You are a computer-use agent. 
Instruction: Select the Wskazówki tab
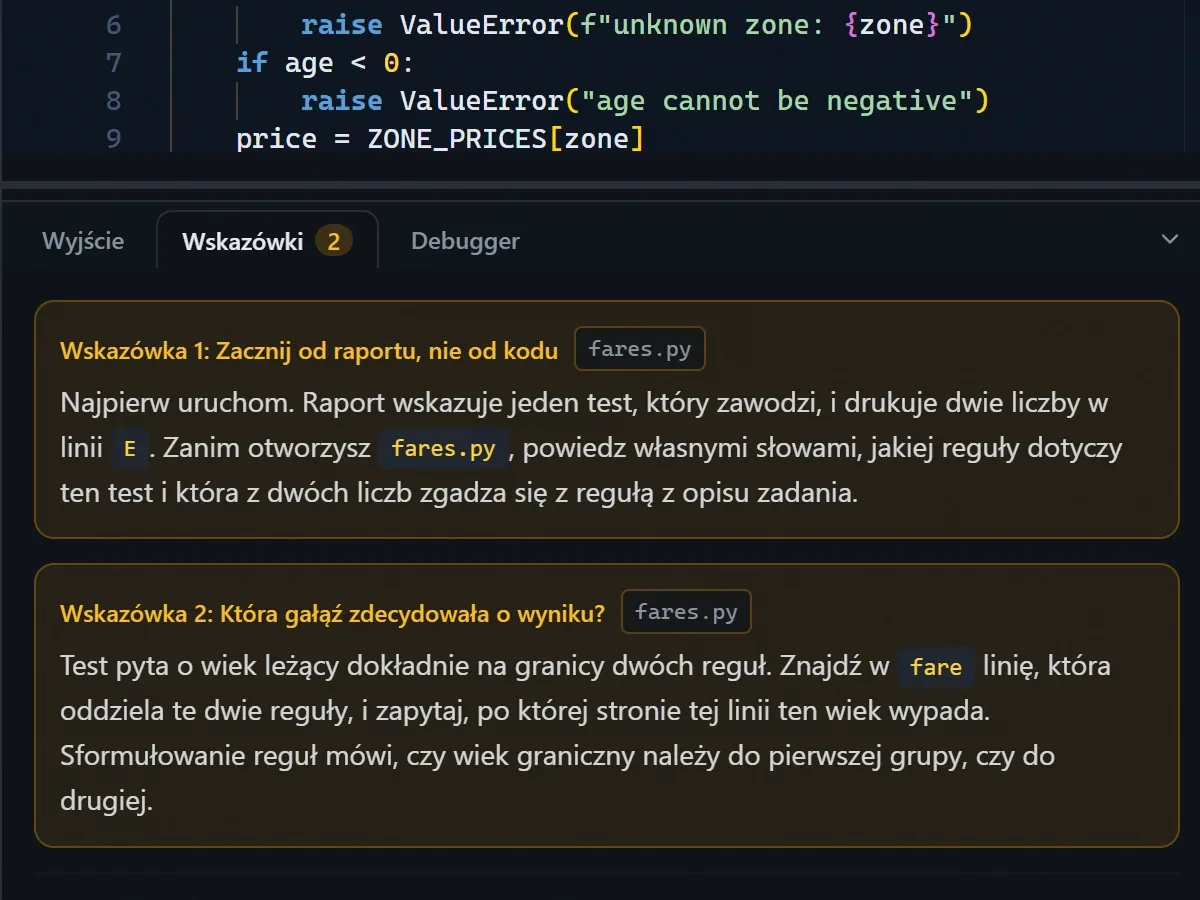[267, 241]
